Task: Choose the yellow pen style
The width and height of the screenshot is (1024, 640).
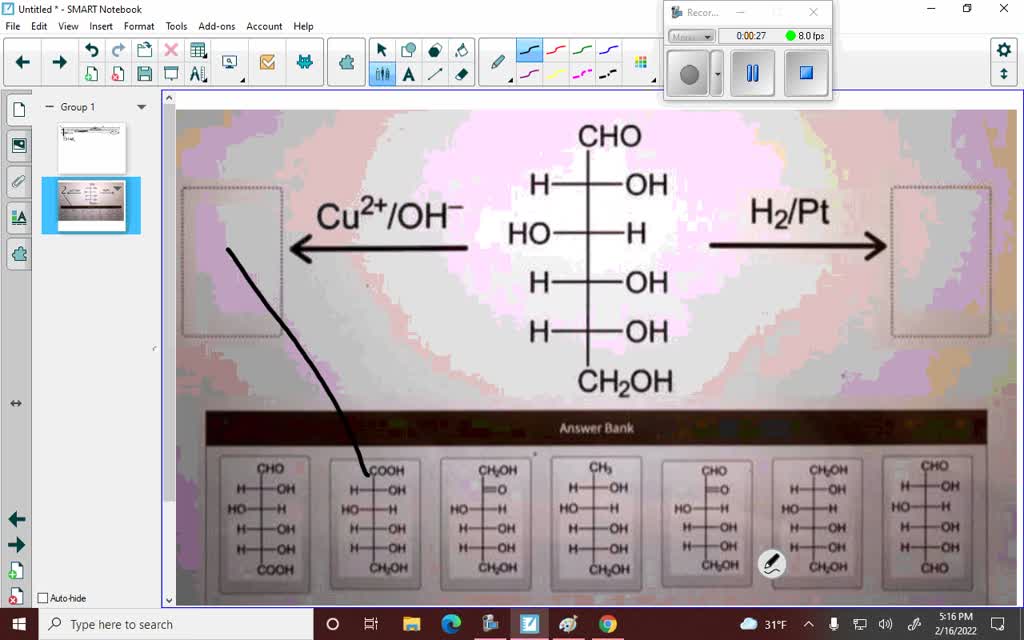Action: (x=556, y=74)
